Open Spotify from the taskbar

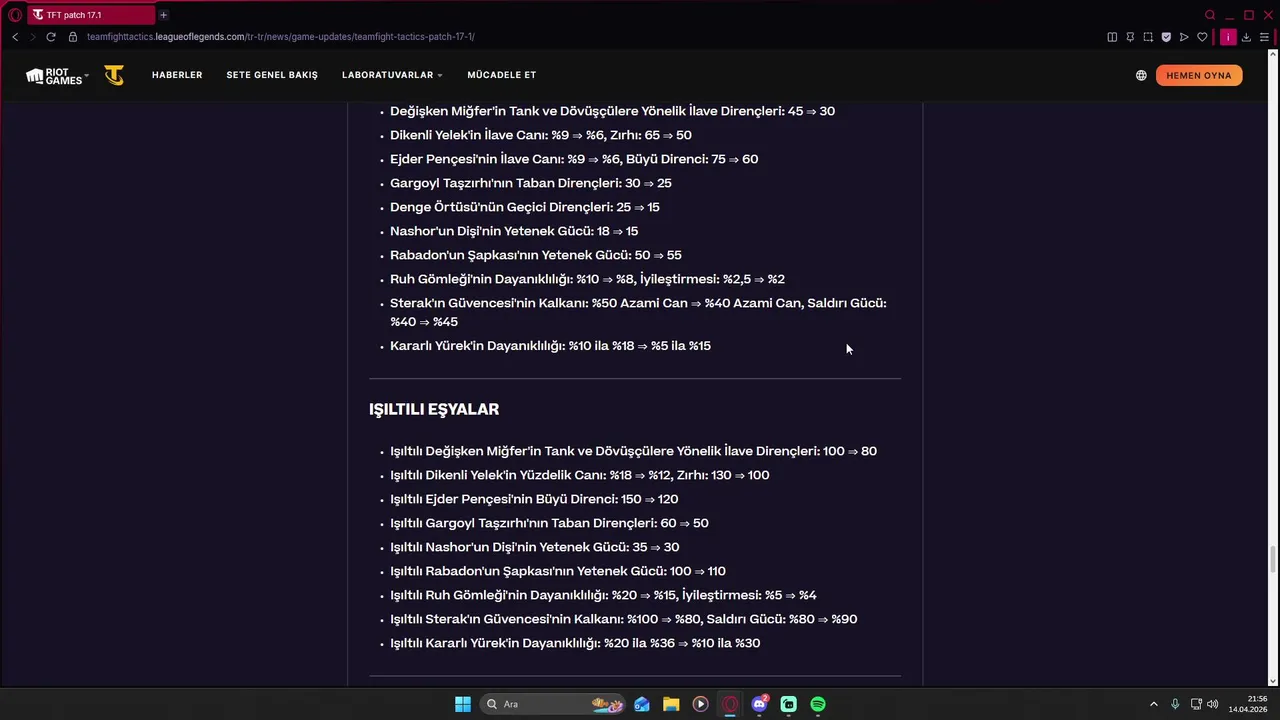(818, 704)
